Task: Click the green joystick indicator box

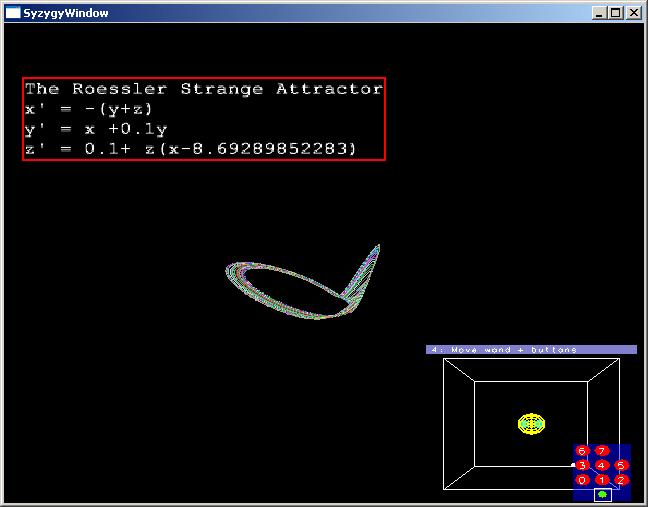Action: pyautogui.click(x=602, y=494)
